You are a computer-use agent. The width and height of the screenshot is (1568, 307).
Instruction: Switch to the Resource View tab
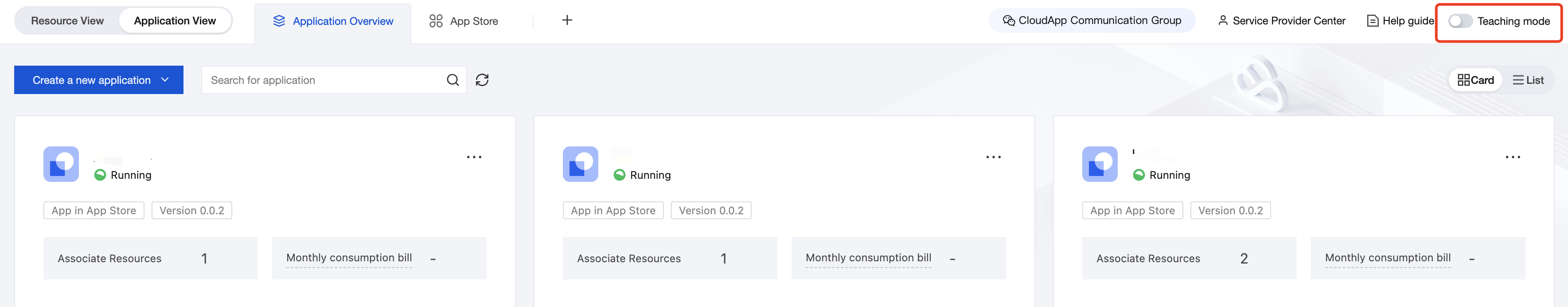[x=67, y=21]
